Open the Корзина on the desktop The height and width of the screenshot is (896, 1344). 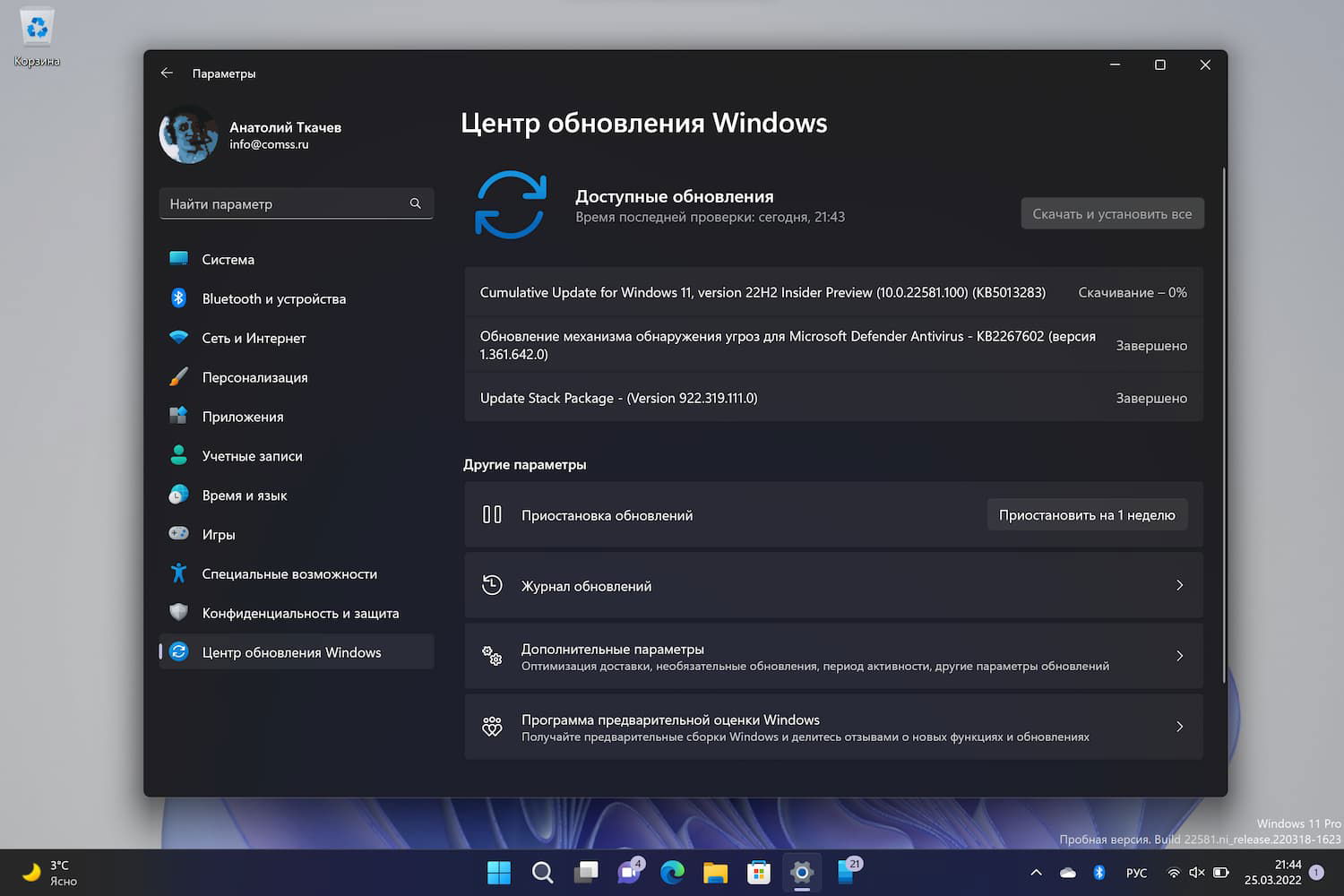pos(36,27)
